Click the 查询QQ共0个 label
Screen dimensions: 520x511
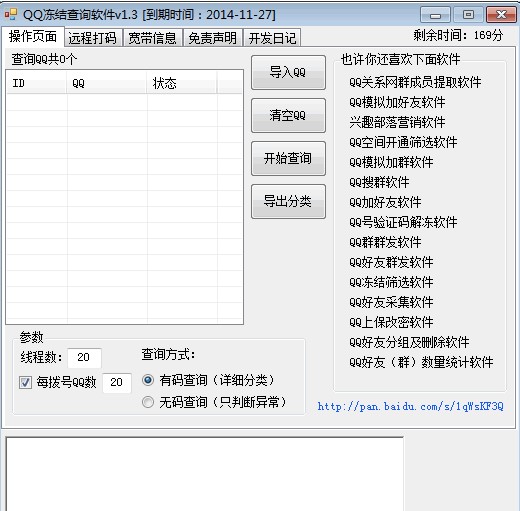[44, 59]
